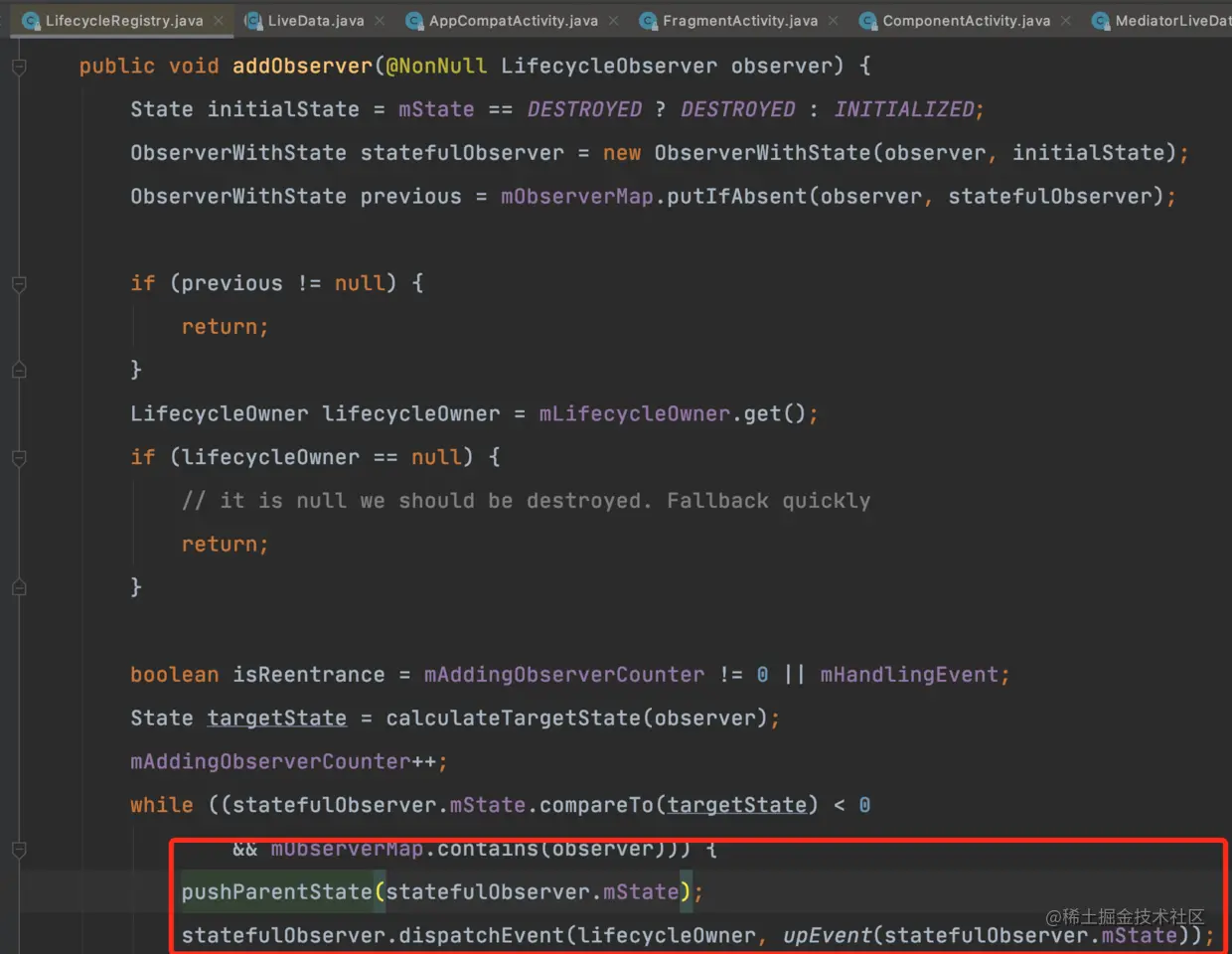Switch to the LifecycleRegistry.java tab
Screen dimensions: 1232x954
click(123, 20)
